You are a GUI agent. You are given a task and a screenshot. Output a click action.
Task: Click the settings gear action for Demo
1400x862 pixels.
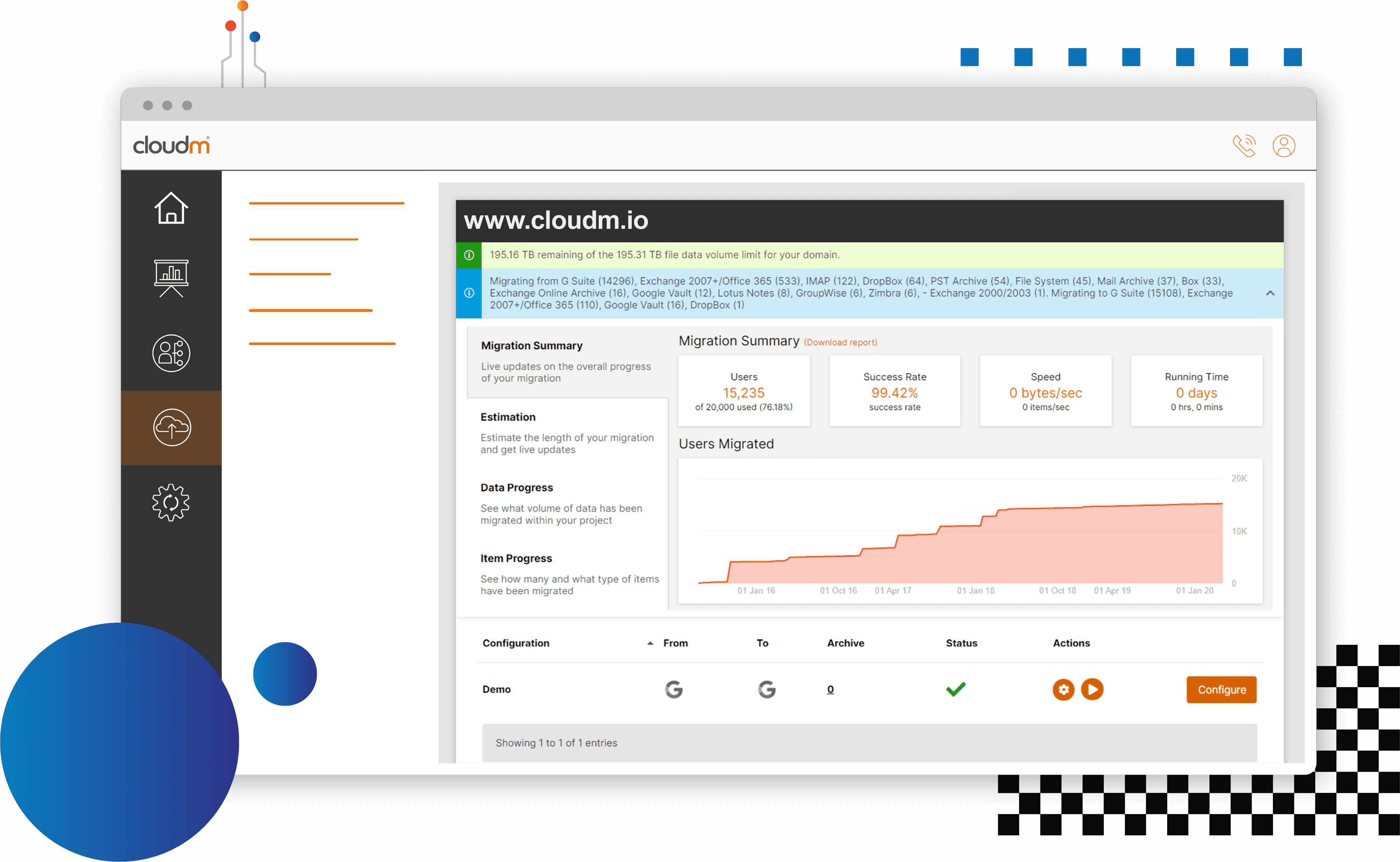pos(1063,689)
